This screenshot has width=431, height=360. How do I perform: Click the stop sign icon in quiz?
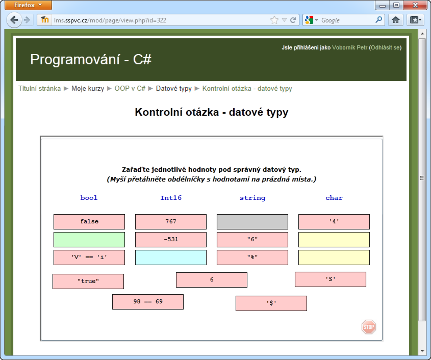pos(368,327)
